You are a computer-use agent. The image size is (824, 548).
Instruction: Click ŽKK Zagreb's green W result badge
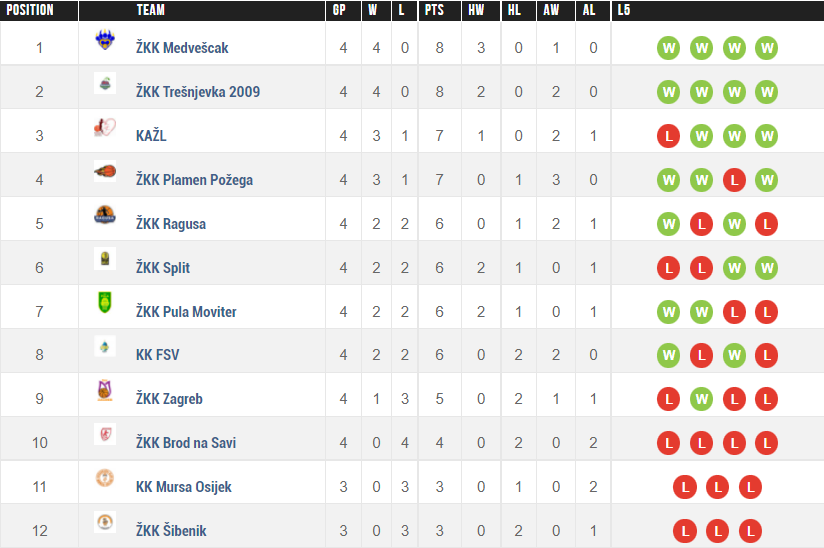point(701,399)
